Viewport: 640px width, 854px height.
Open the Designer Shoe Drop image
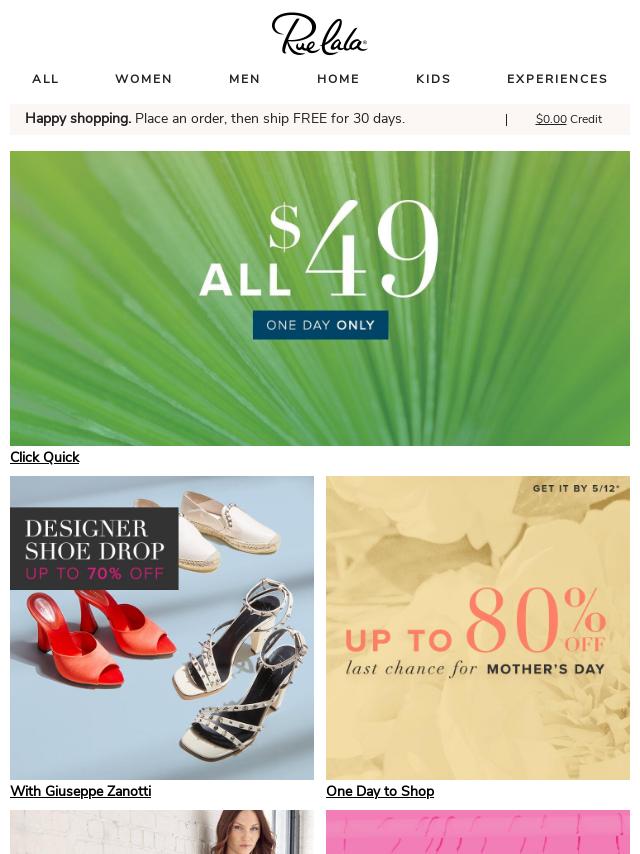click(162, 628)
